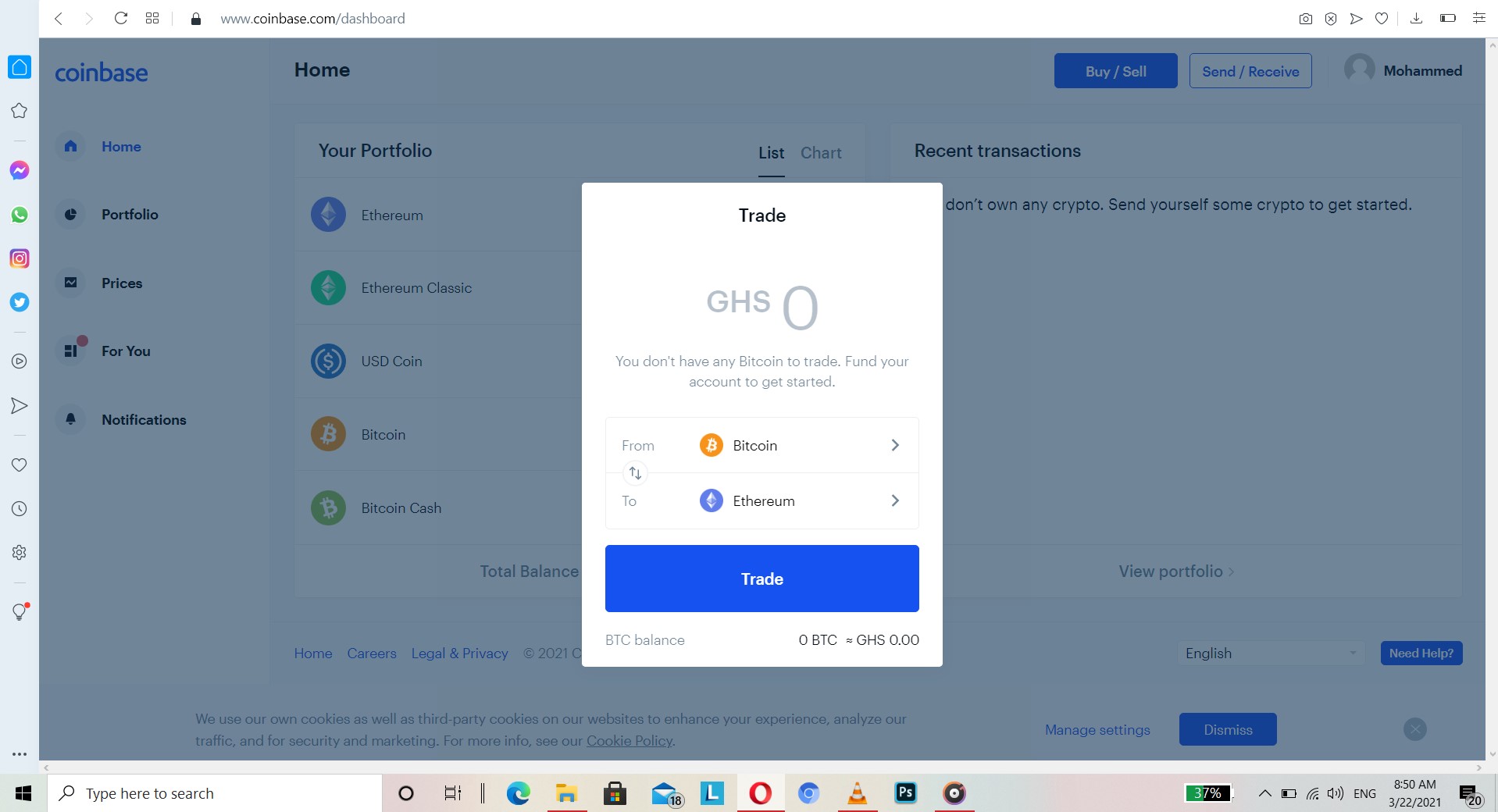Expand View portfolio chevron link
The image size is (1498, 812).
coord(1176,572)
